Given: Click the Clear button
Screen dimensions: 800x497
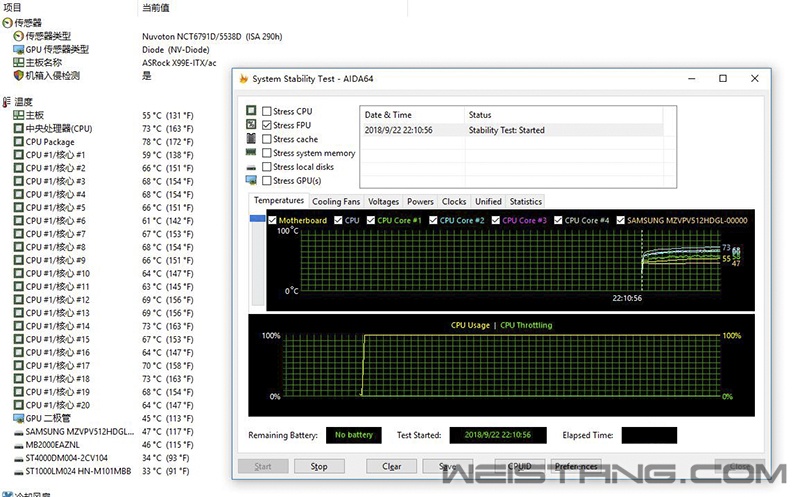Looking at the screenshot, I should click(392, 466).
